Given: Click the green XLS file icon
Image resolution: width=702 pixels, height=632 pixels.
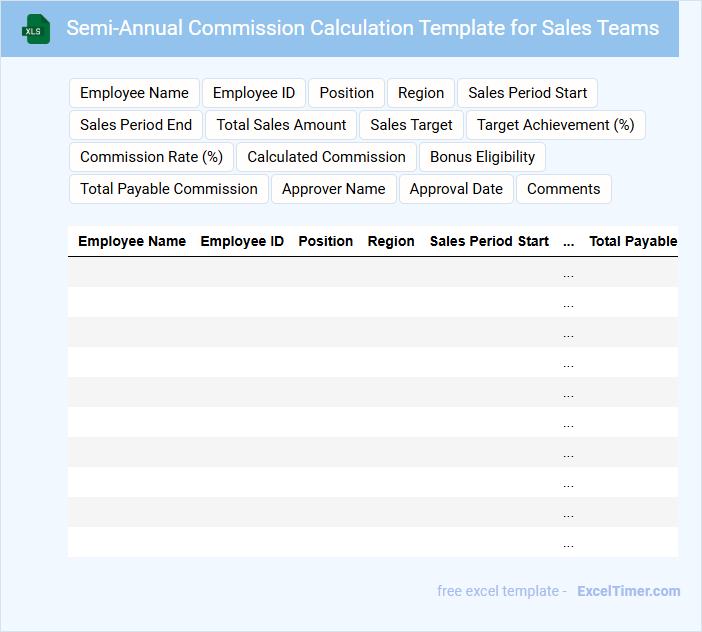Looking at the screenshot, I should click(36, 29).
